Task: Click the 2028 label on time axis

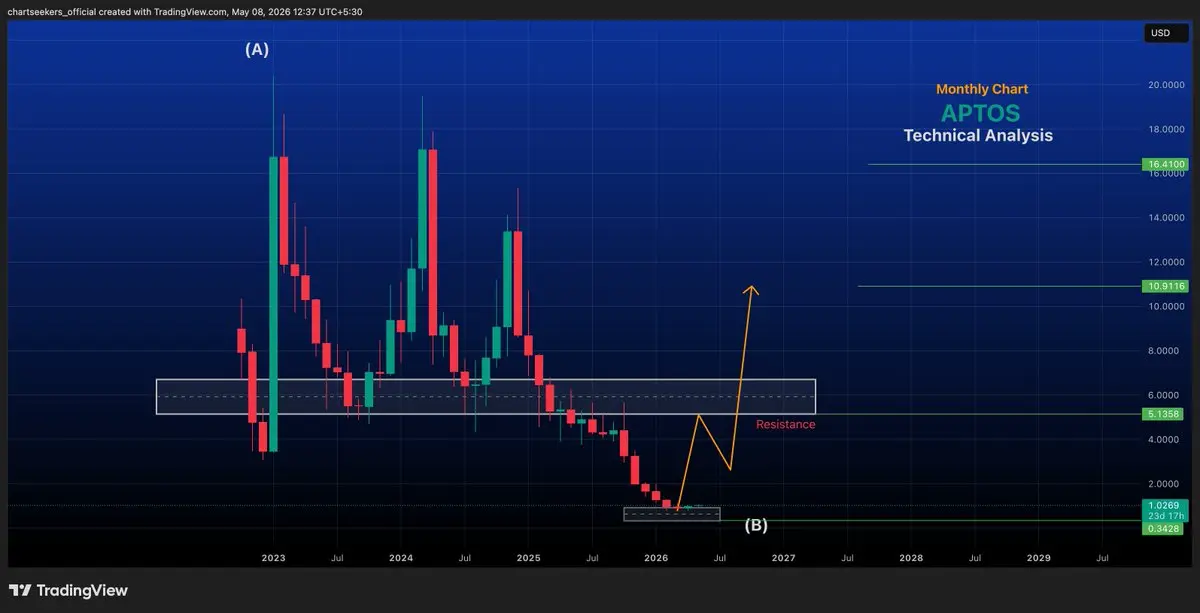Action: point(911,557)
